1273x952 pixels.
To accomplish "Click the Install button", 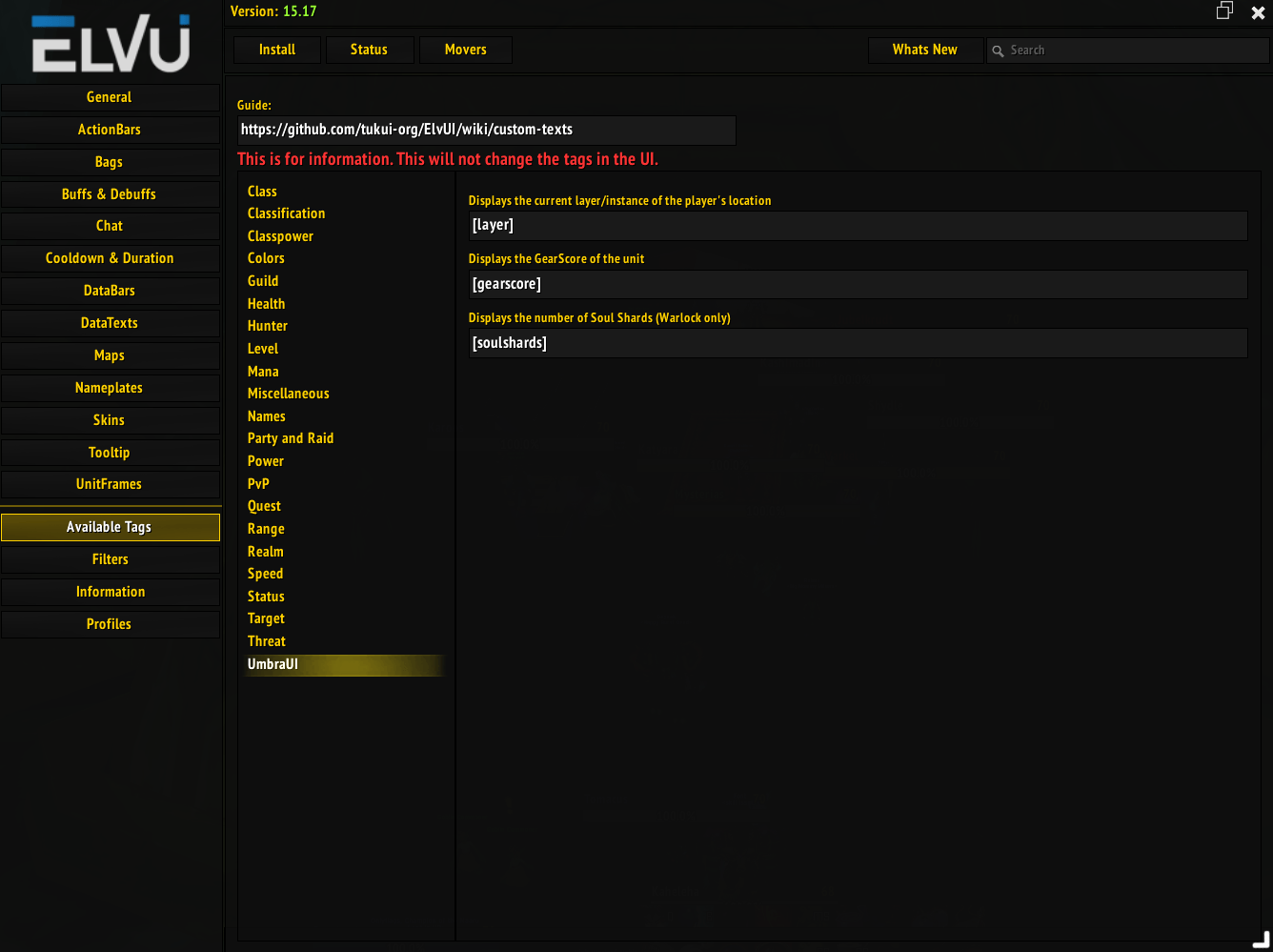I will pyautogui.click(x=277, y=50).
